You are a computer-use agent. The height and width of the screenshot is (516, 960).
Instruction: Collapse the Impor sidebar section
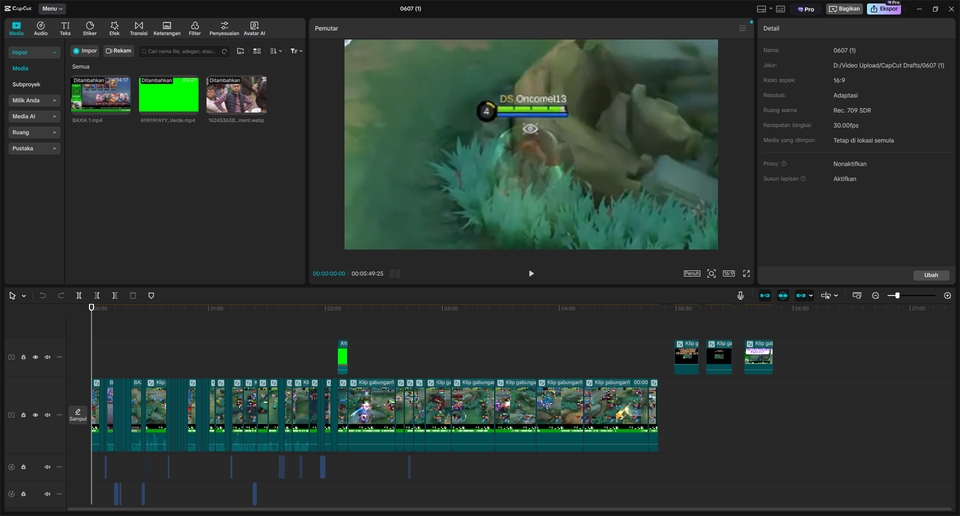click(34, 53)
